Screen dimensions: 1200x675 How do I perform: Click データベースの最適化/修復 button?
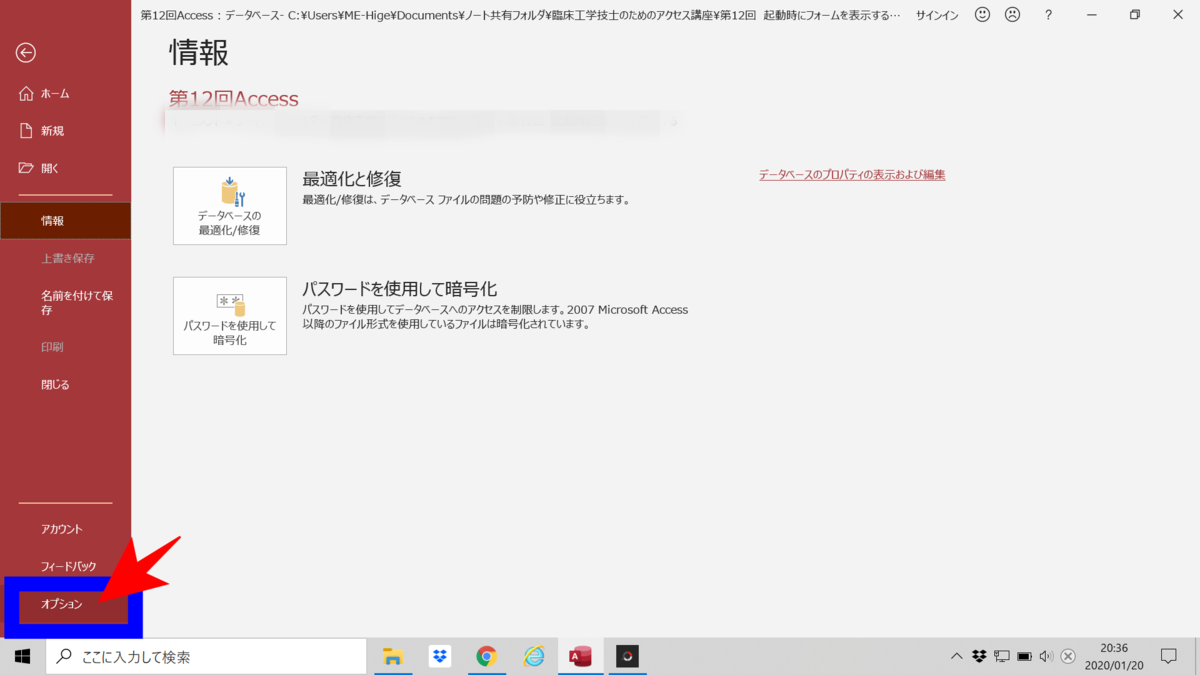230,206
